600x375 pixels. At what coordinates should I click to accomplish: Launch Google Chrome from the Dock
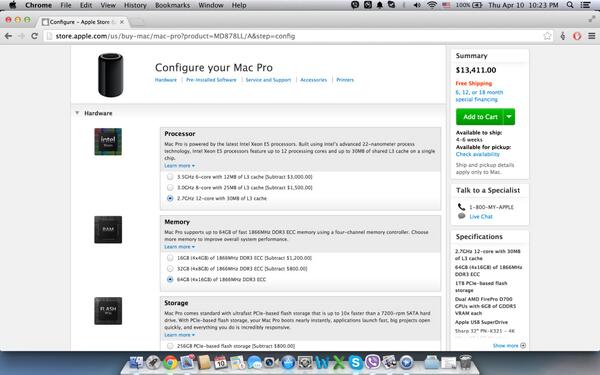(x=171, y=362)
